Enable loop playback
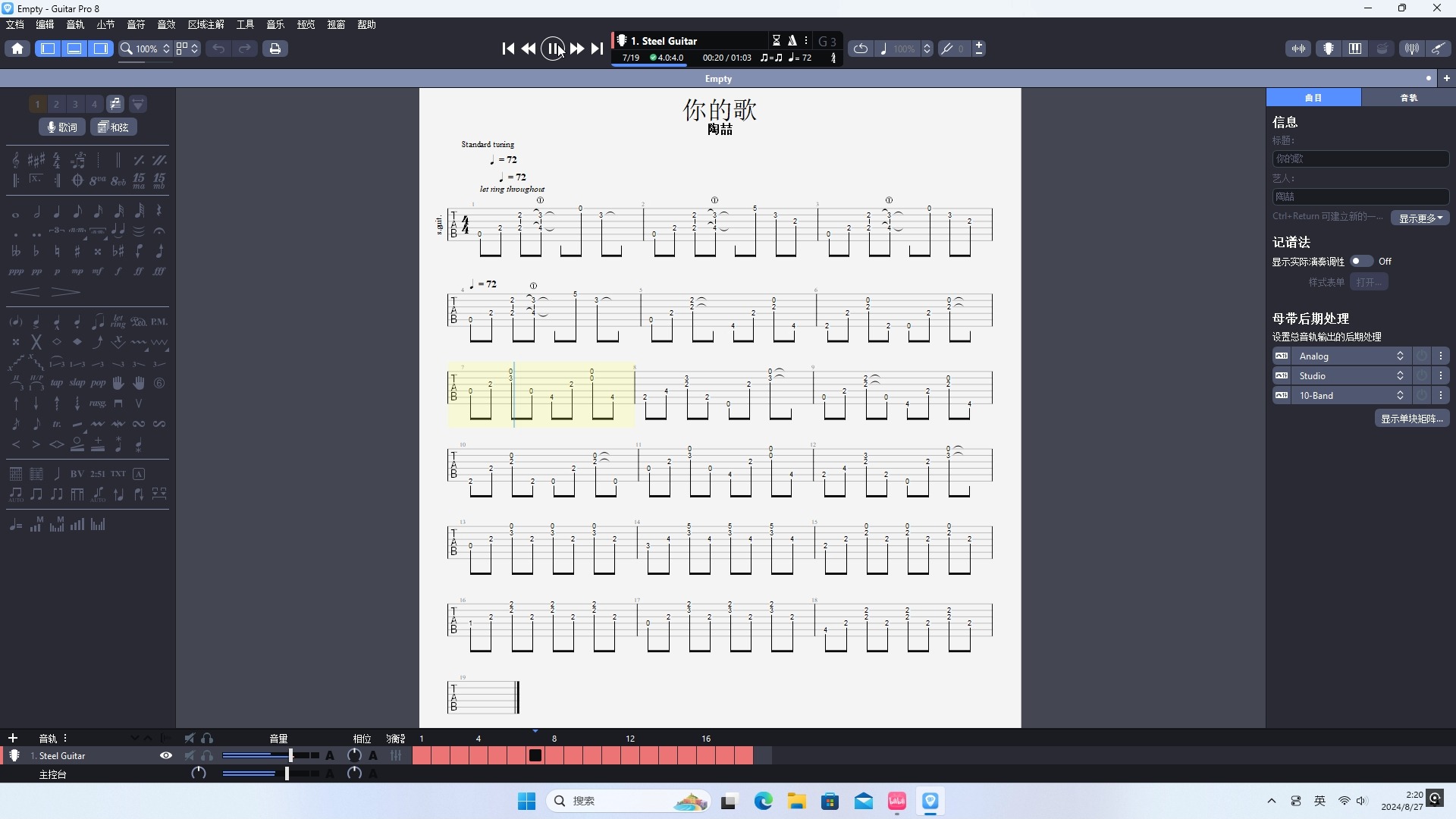The image size is (1456, 819). [x=861, y=49]
